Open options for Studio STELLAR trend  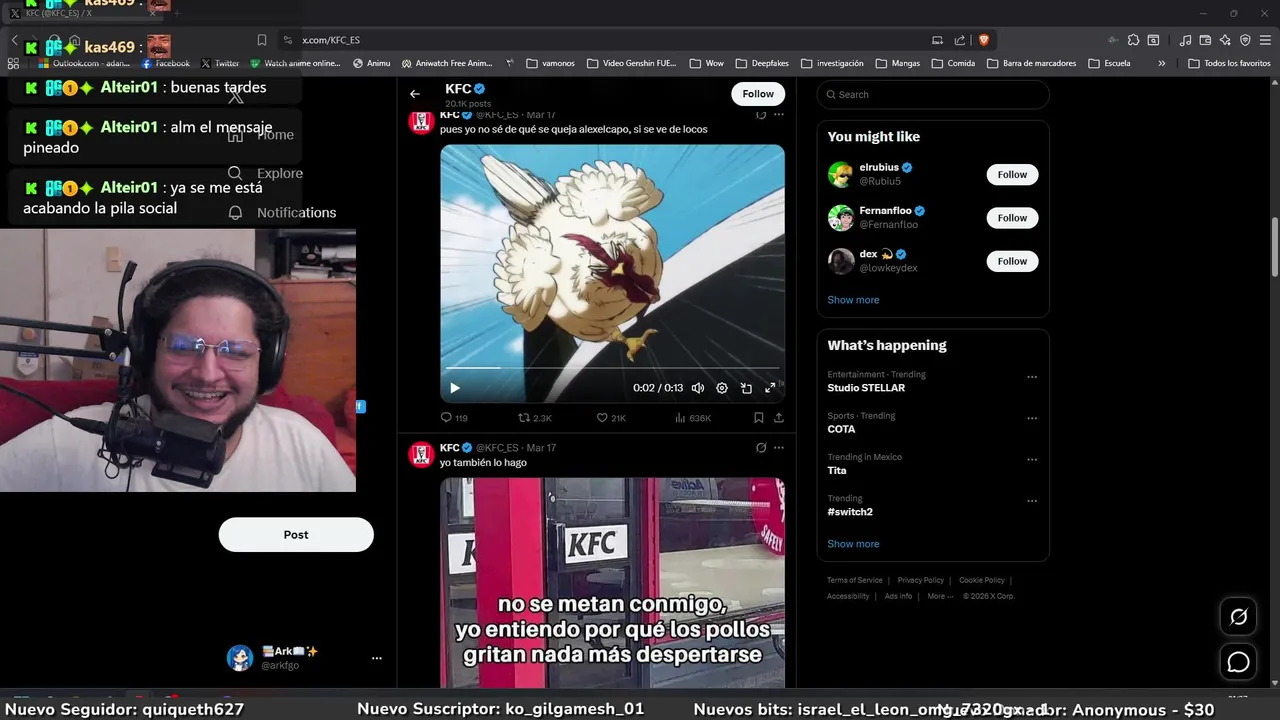click(1032, 377)
